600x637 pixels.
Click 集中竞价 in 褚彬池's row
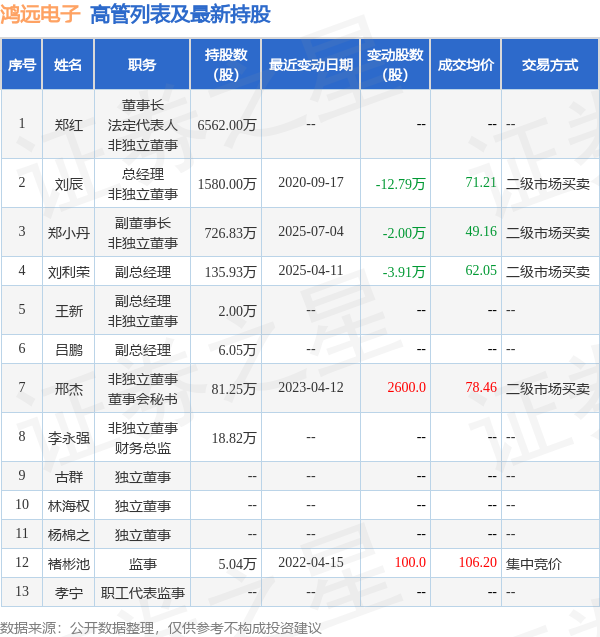pos(533,564)
